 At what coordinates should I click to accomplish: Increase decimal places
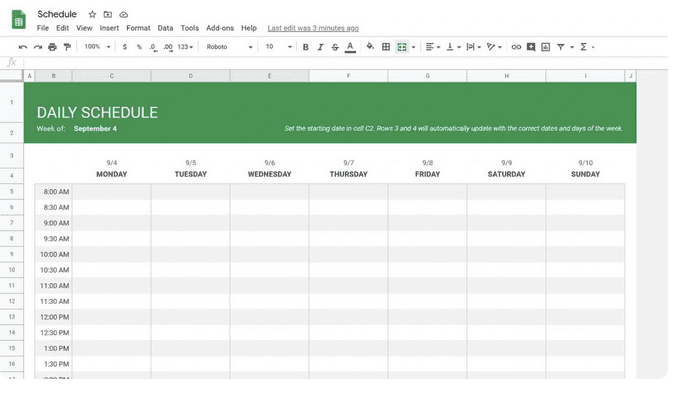coord(168,47)
